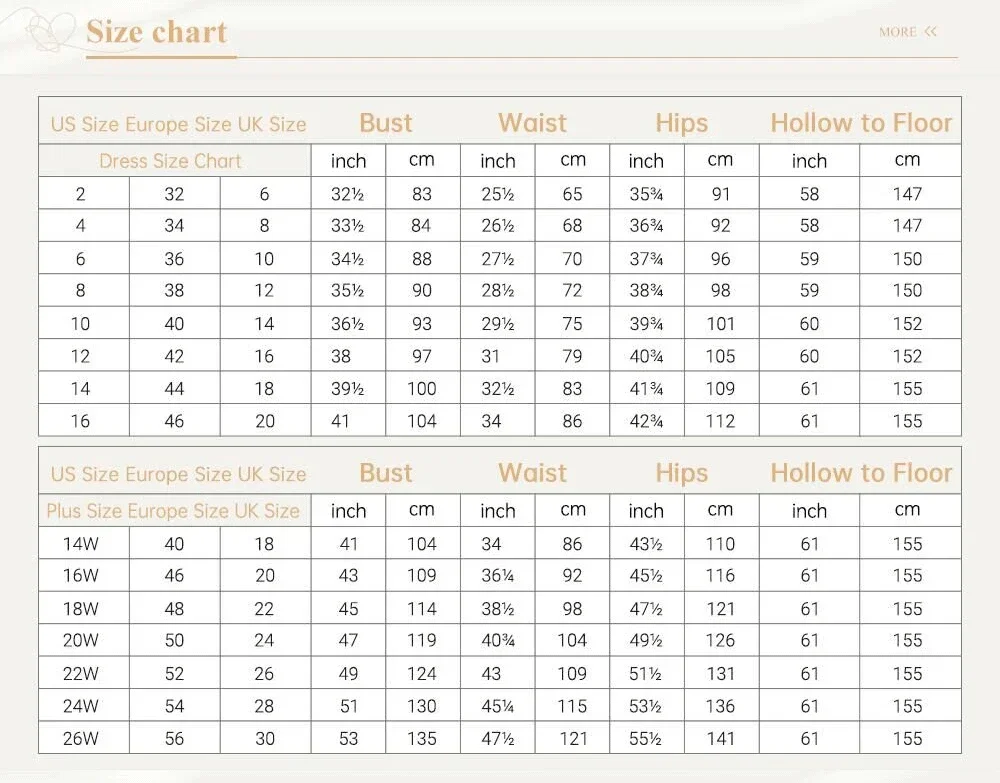
Task: Select the 20W size cell
Action: [81, 641]
